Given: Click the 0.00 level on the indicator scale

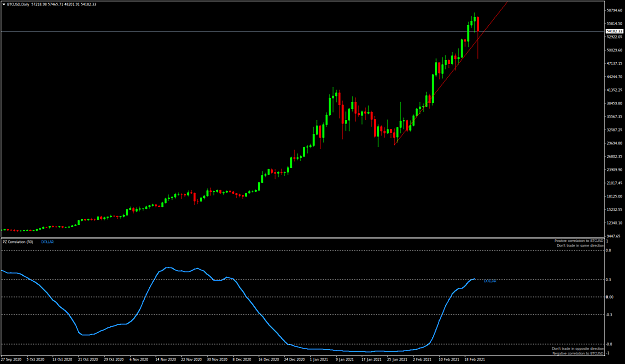Looking at the screenshot, I should point(609,297).
